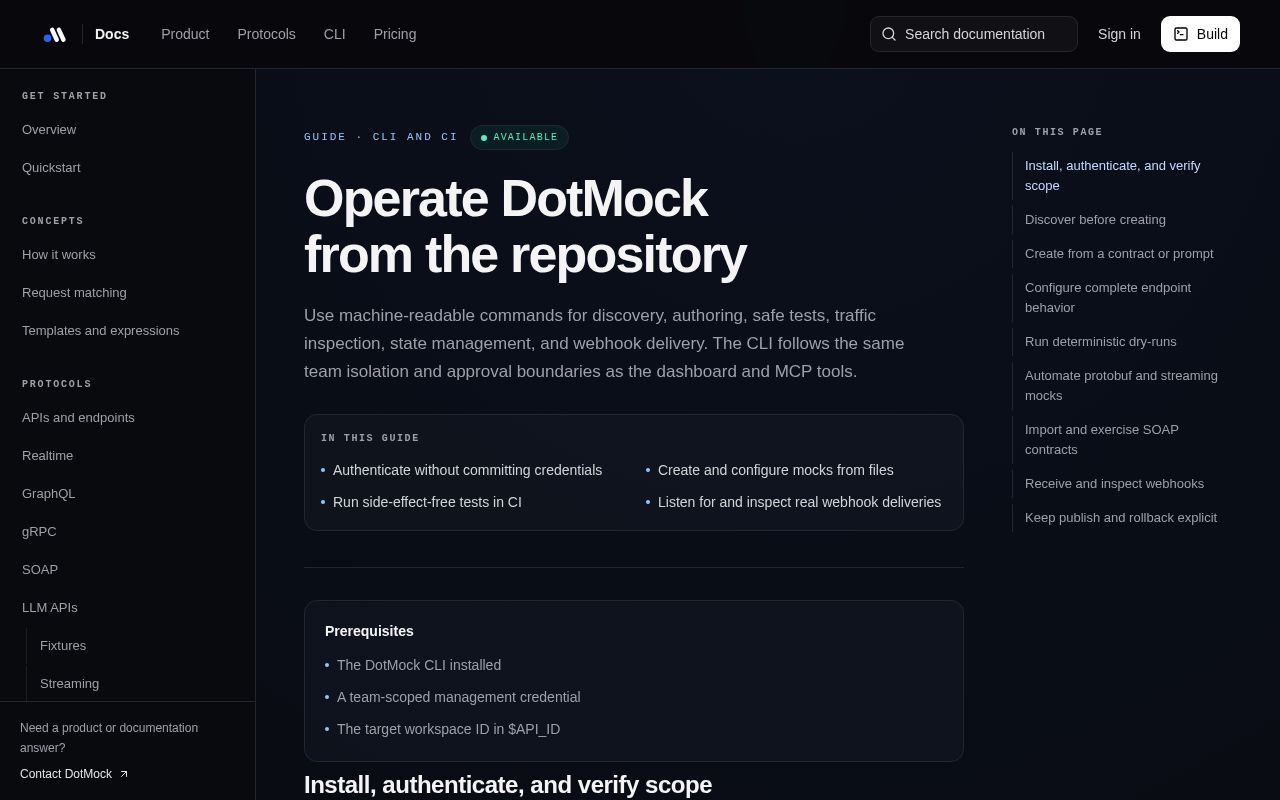Go to the CLI nav item
Viewport: 1280px width, 800px height.
click(335, 34)
